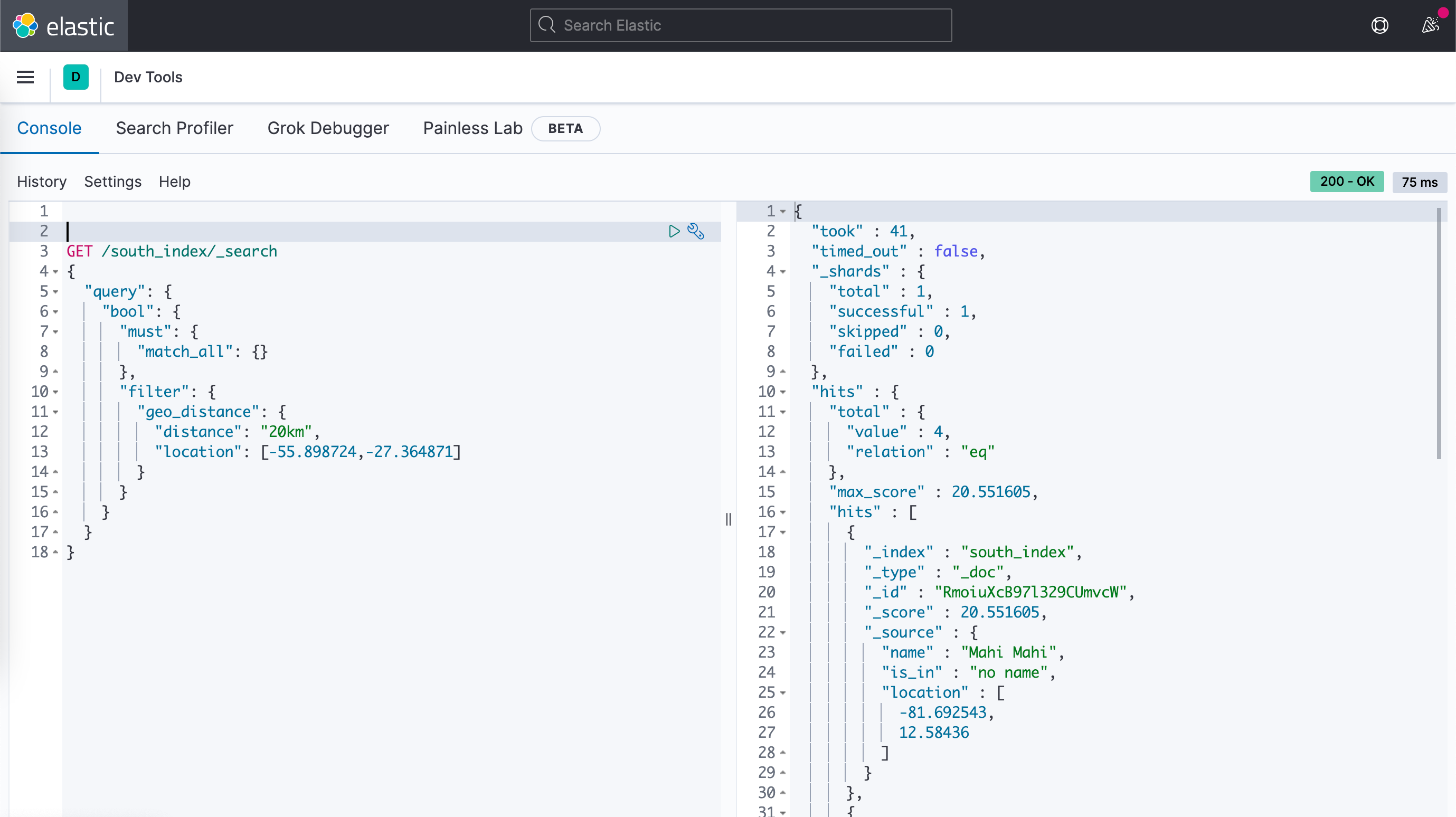Run the request with play icon
This screenshot has height=817, width=1456.
pyautogui.click(x=674, y=231)
